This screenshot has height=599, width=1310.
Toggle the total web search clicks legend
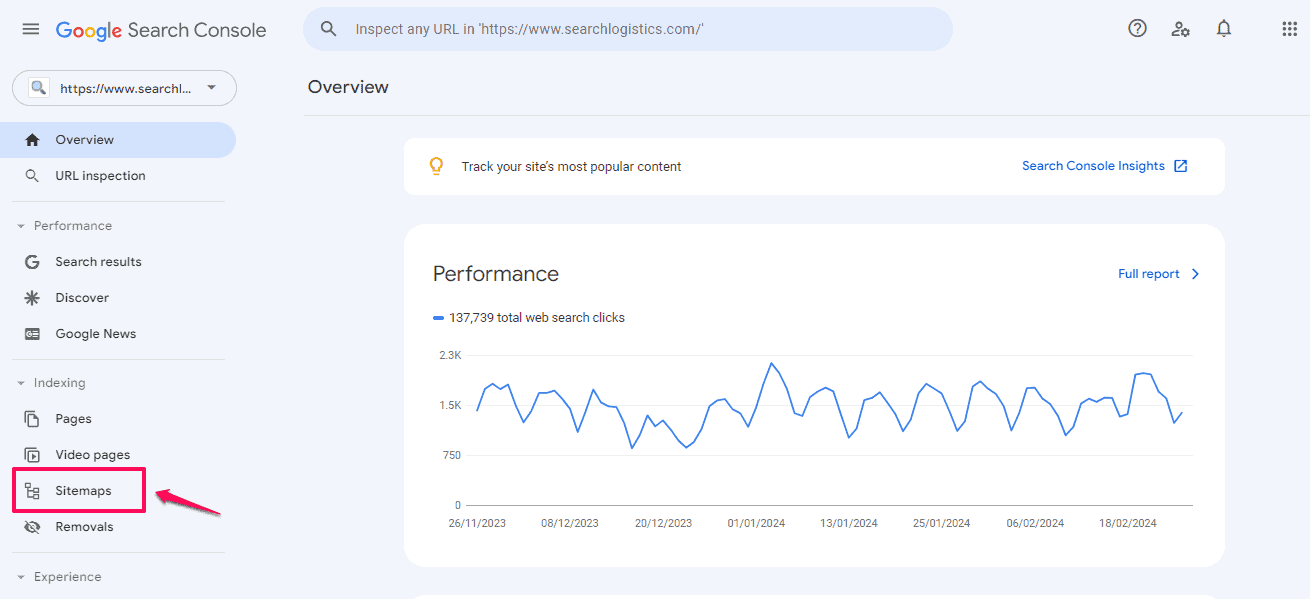pyautogui.click(x=529, y=318)
